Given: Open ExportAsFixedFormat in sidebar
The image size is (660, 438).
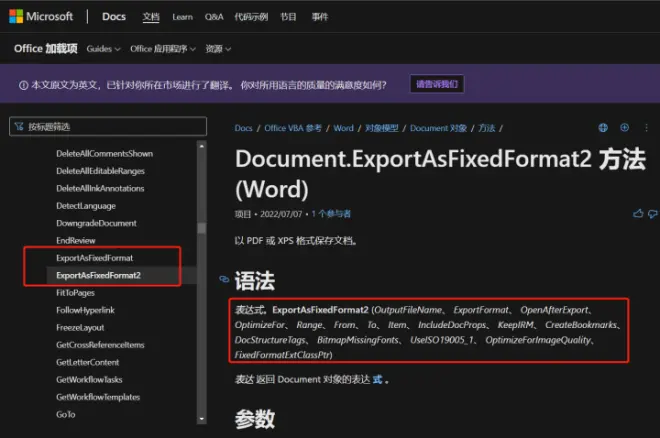Looking at the screenshot, I should (94, 258).
